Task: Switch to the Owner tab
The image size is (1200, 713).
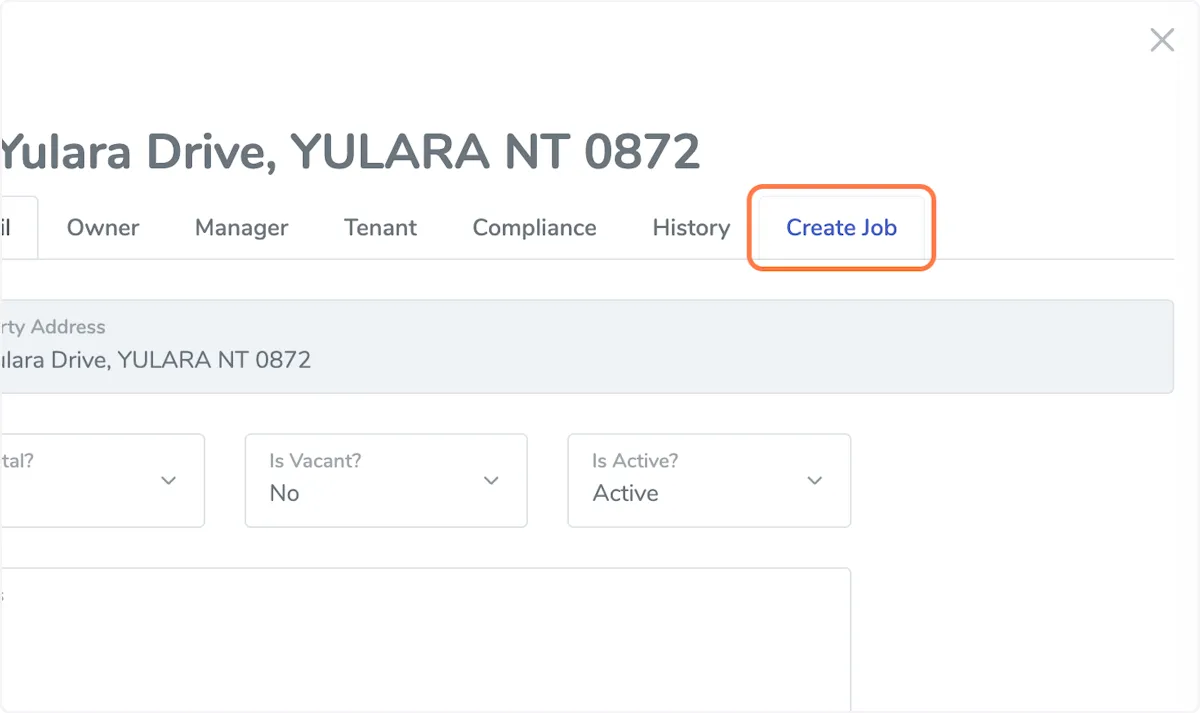Action: 103,228
